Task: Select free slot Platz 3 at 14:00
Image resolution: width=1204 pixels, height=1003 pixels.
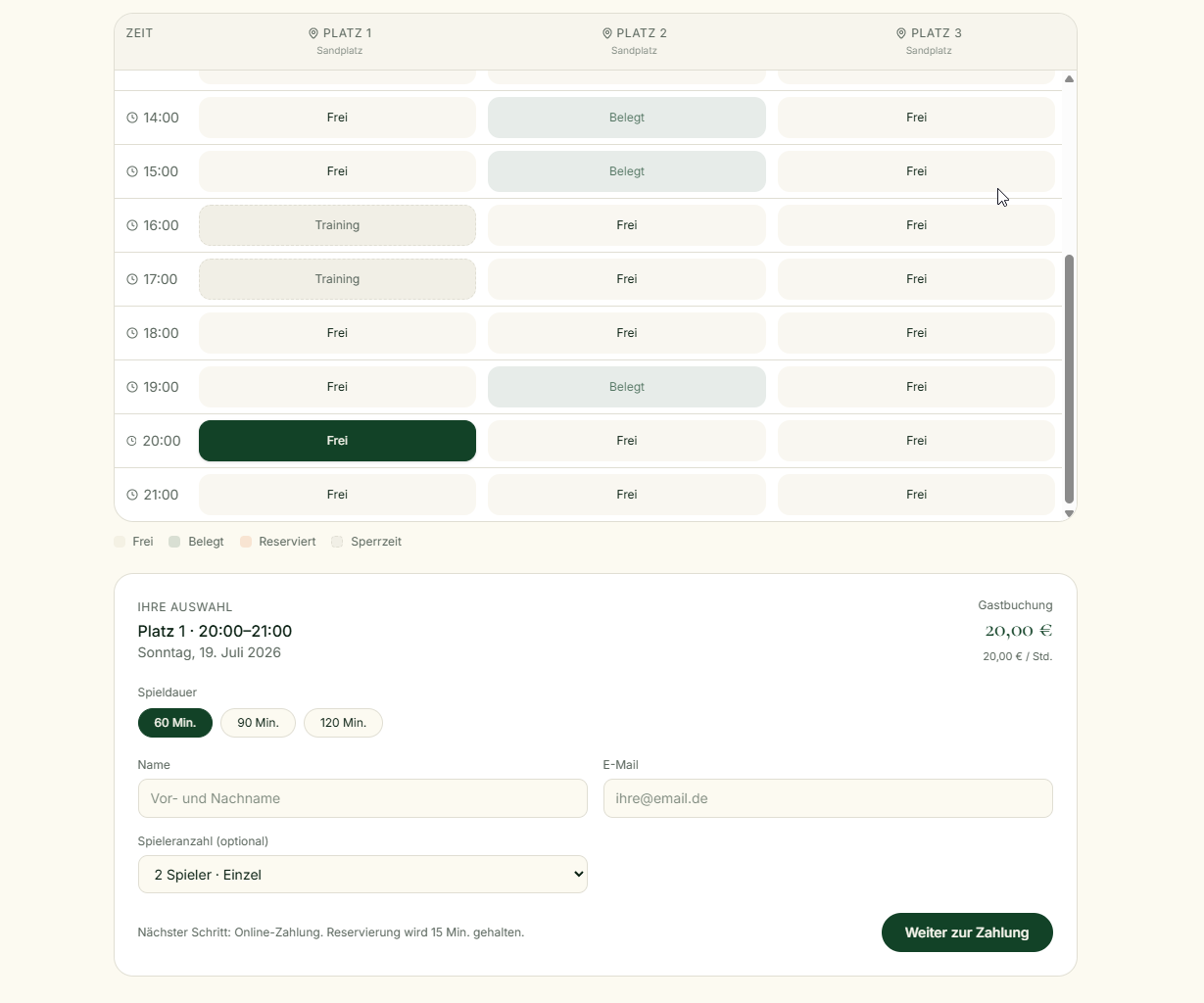Action: [916, 118]
